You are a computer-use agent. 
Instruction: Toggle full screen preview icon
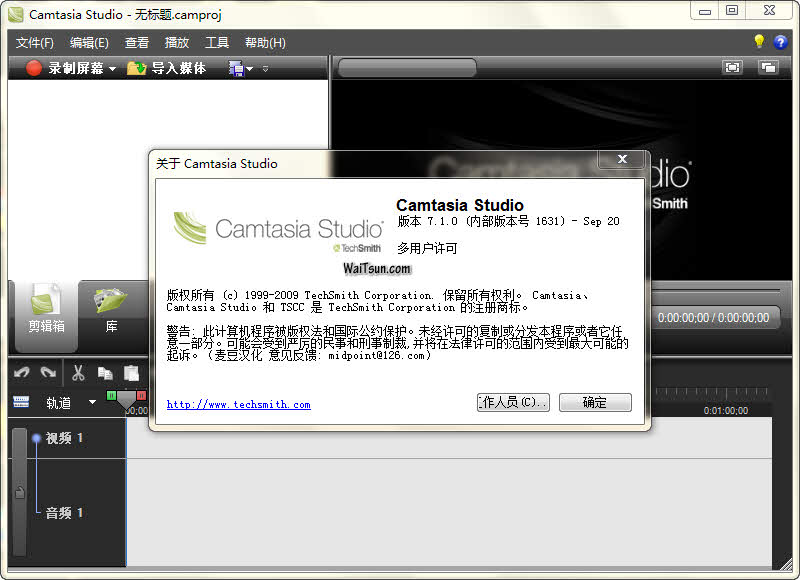(733, 67)
